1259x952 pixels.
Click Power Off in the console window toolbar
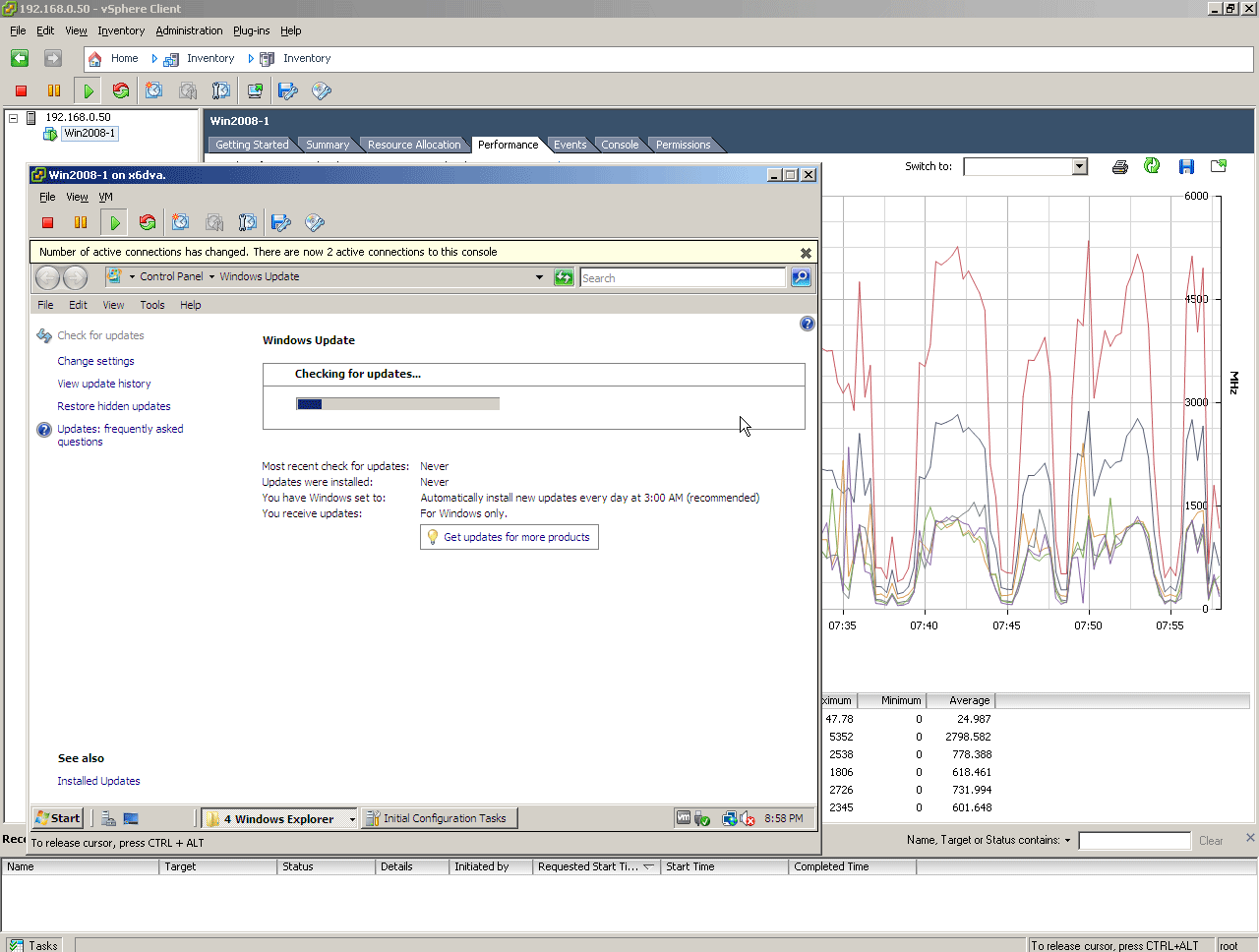(x=47, y=222)
